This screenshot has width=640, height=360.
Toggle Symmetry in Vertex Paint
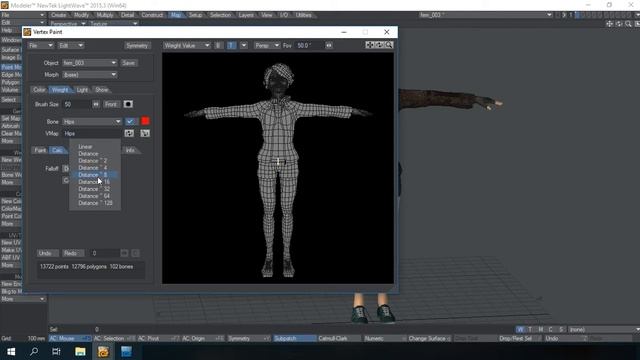click(x=137, y=45)
